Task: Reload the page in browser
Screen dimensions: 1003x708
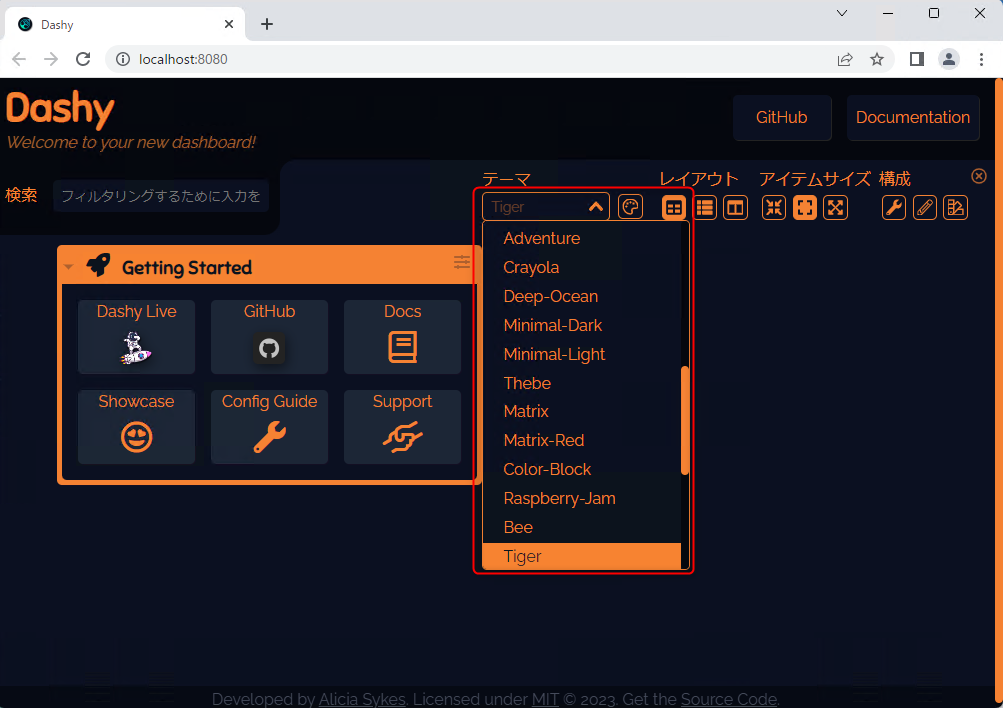Action: [83, 59]
